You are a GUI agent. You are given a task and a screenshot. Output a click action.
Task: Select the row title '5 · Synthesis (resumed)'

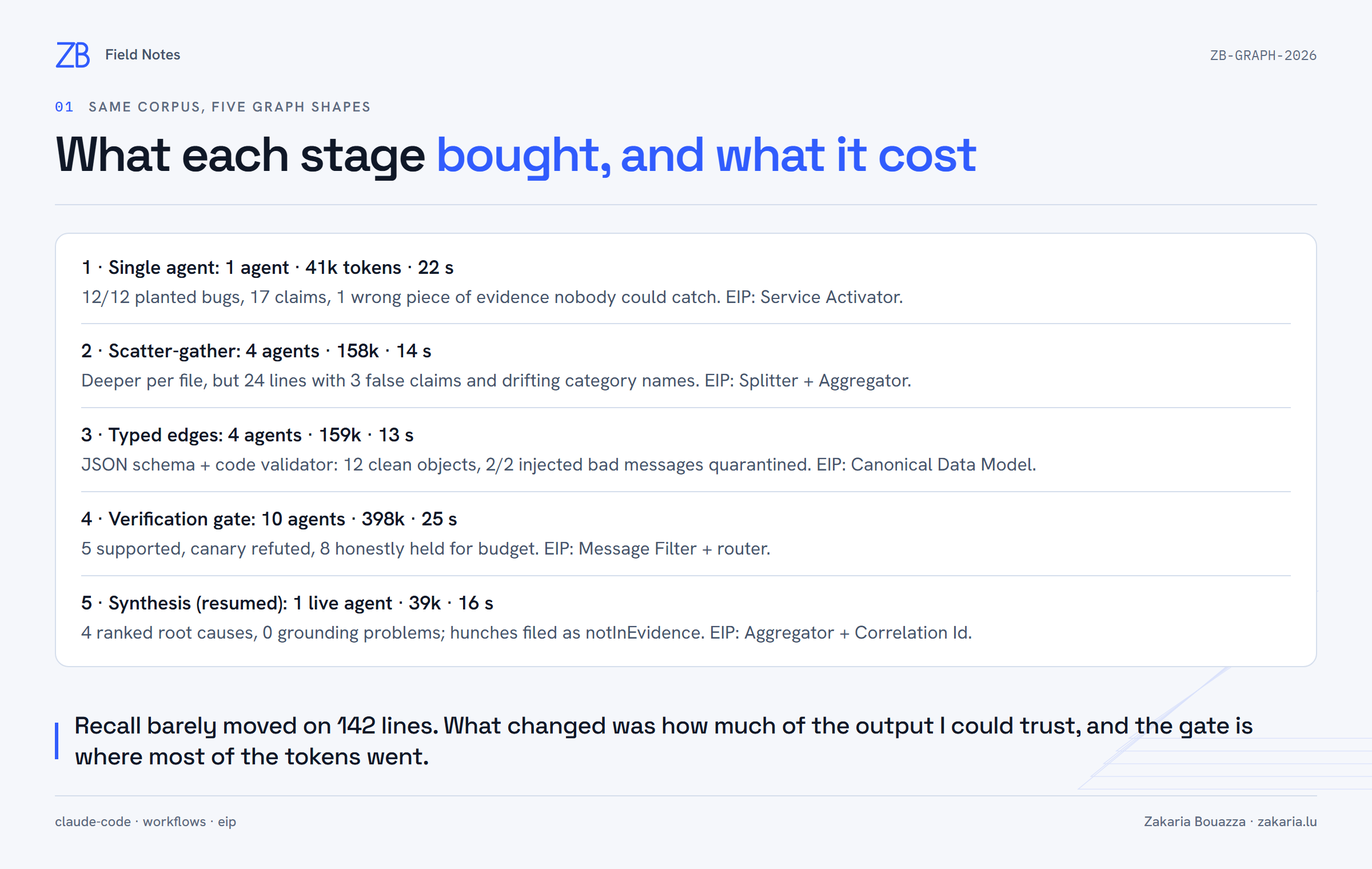click(287, 603)
